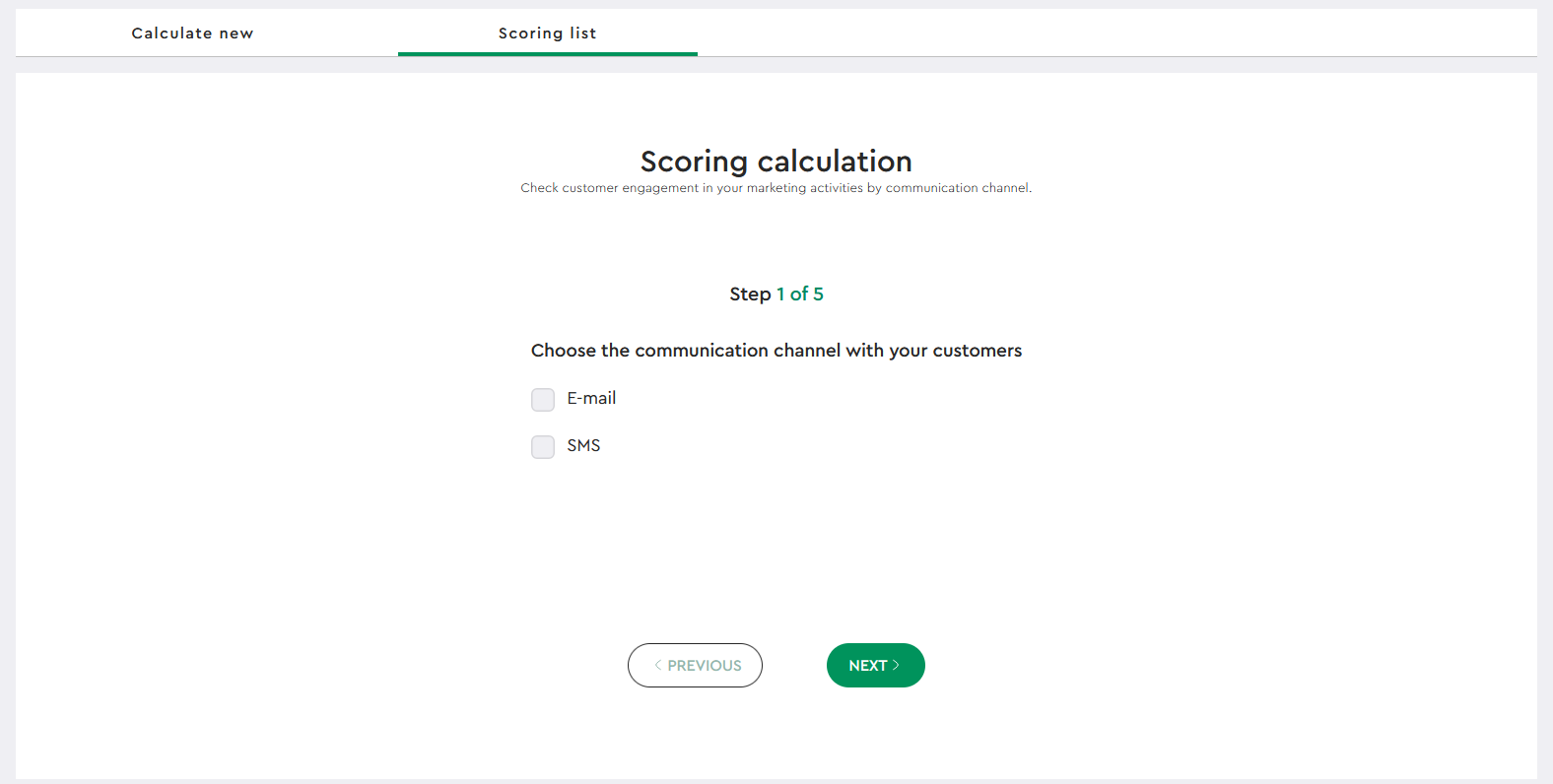Tick the SMS checkbox
The width and height of the screenshot is (1553, 784).
[x=543, y=446]
